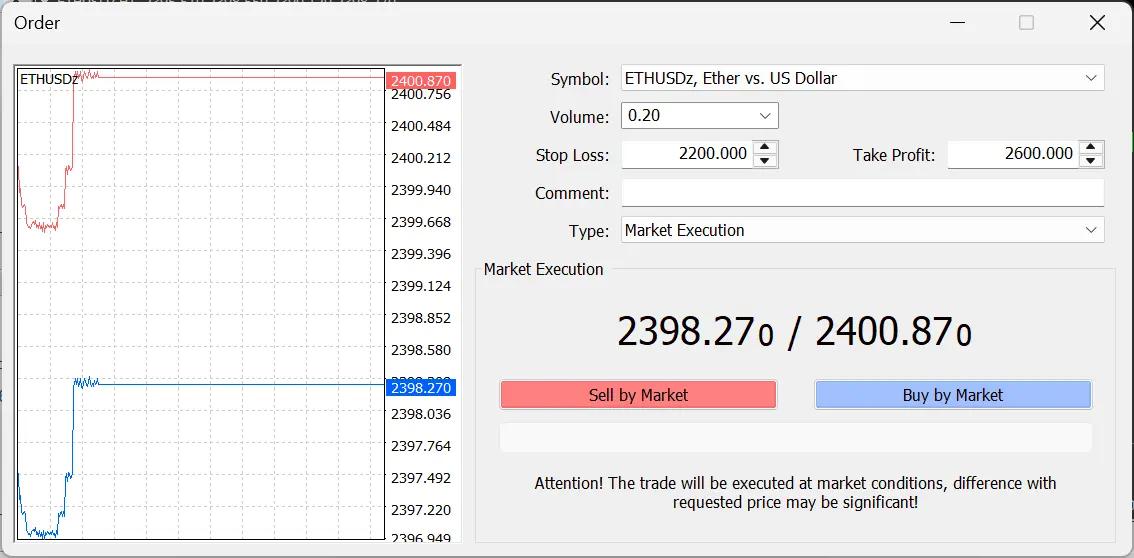Click the Take Profit field showing 2600.000
This screenshot has height=558, width=1134.
(1013, 154)
